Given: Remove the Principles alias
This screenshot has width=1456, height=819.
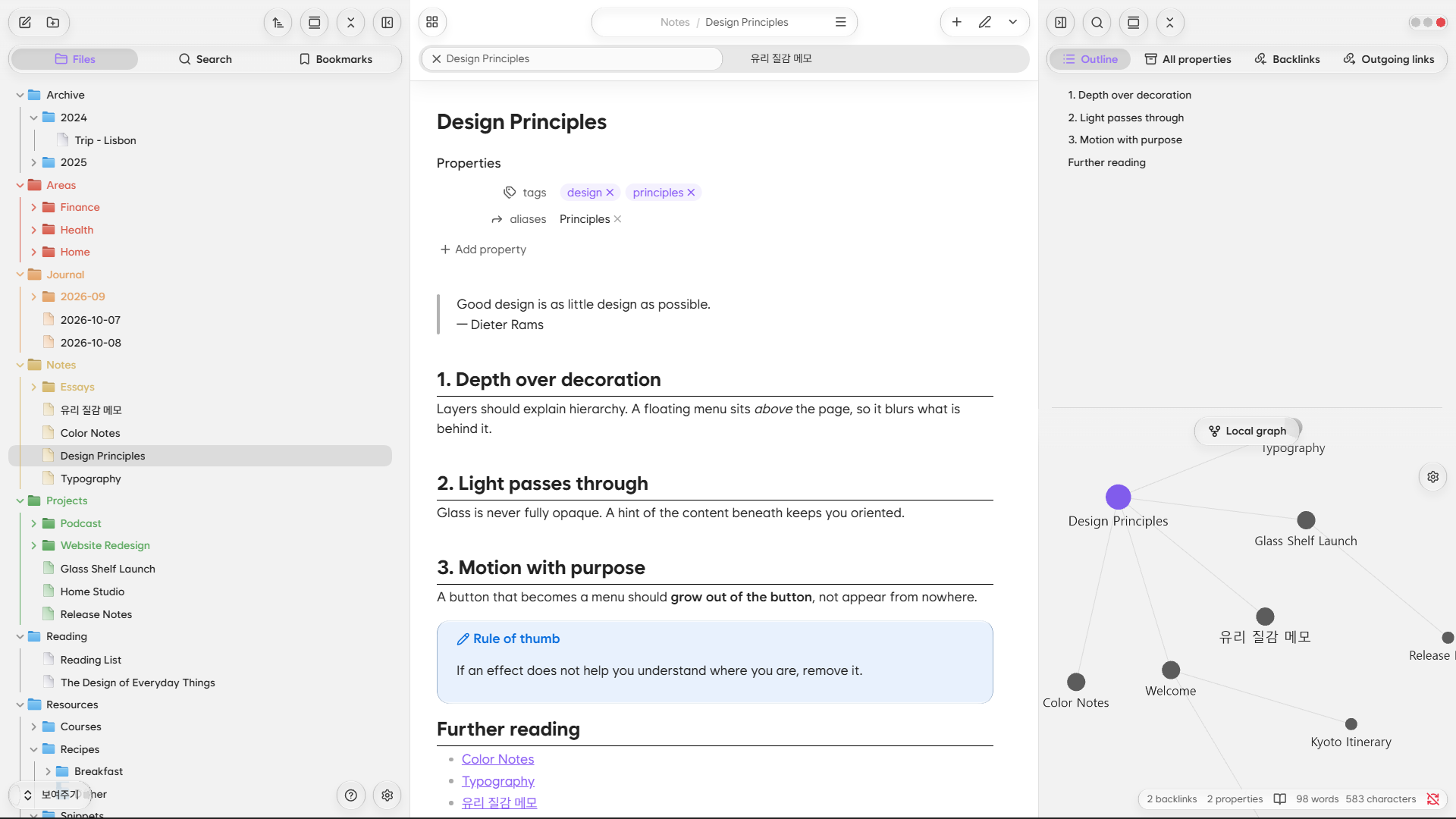Looking at the screenshot, I should pyautogui.click(x=618, y=219).
